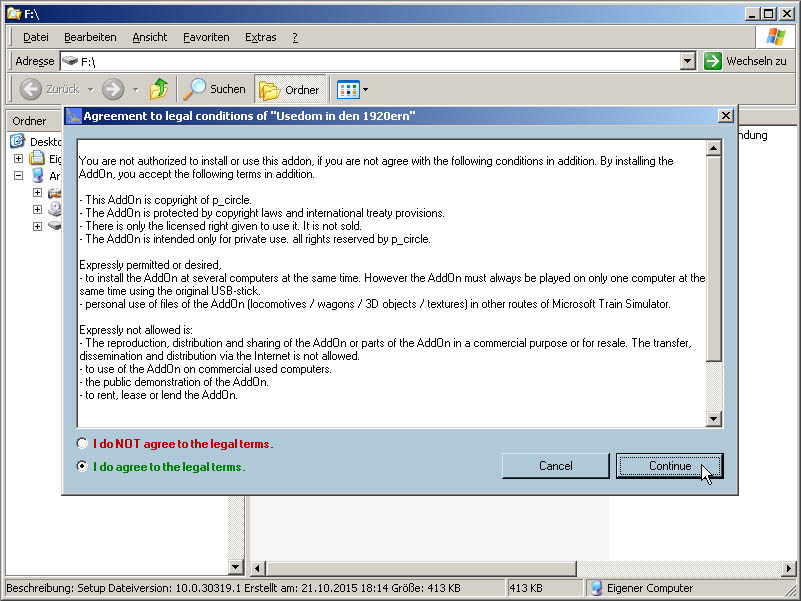Expand the Views button dropdown arrow
The width and height of the screenshot is (801, 601).
[365, 89]
